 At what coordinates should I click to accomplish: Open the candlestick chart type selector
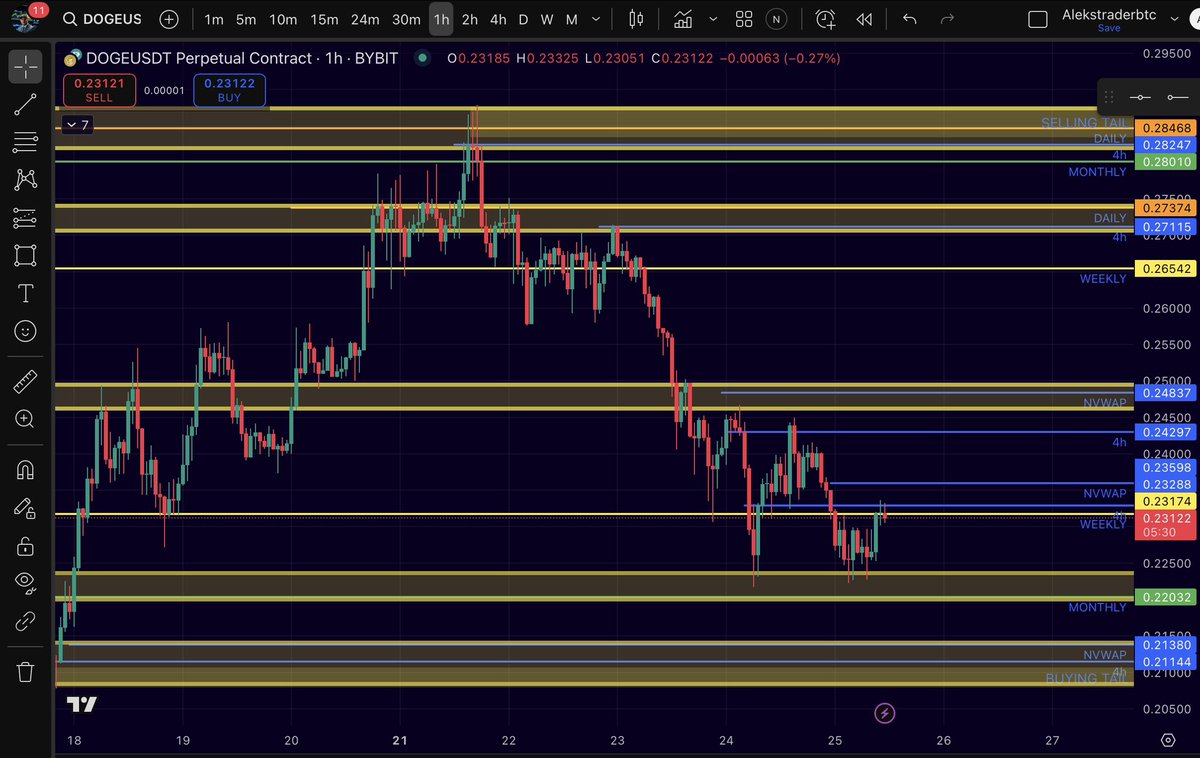pyautogui.click(x=637, y=19)
